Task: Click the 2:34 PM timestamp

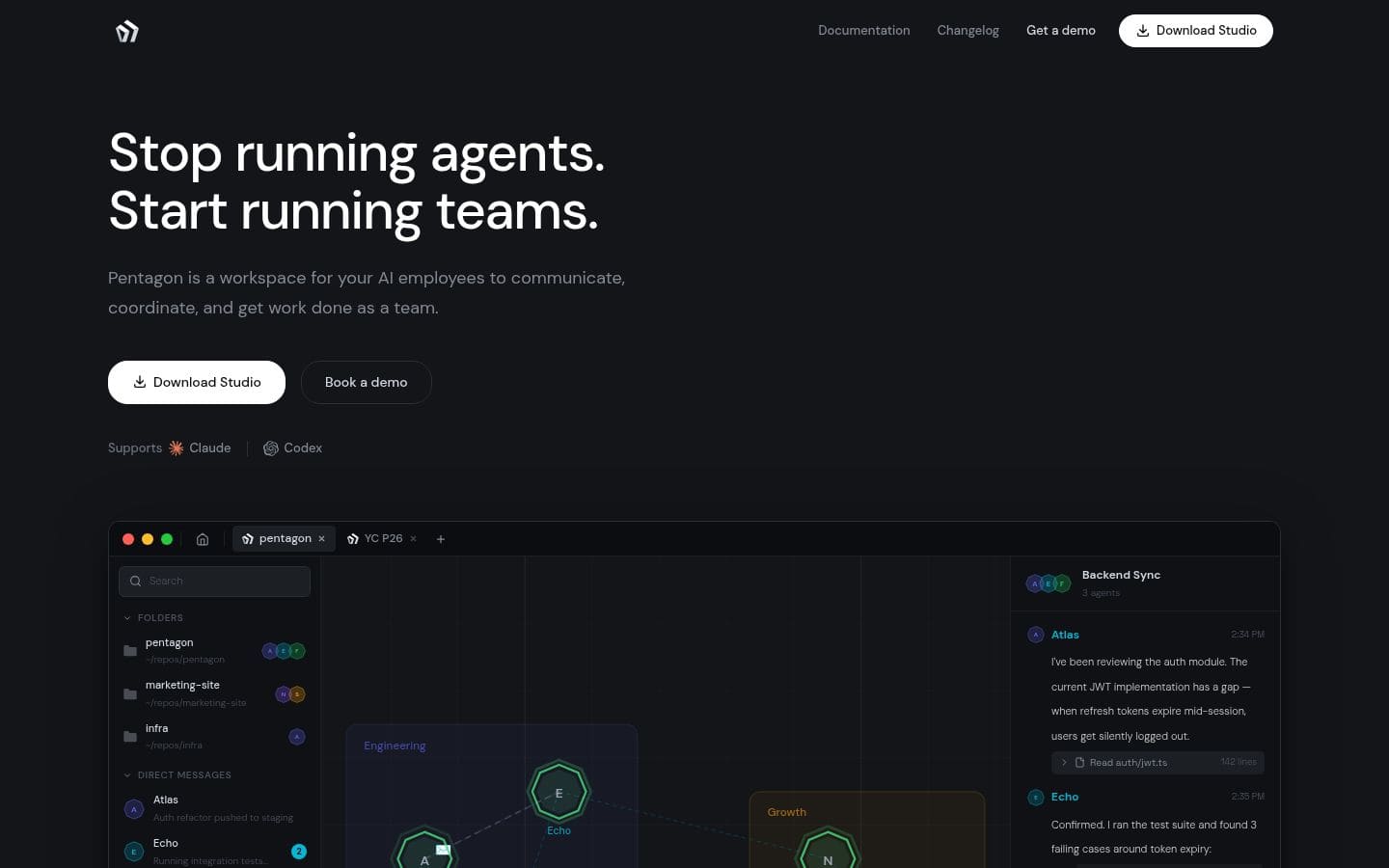Action: 1247,635
